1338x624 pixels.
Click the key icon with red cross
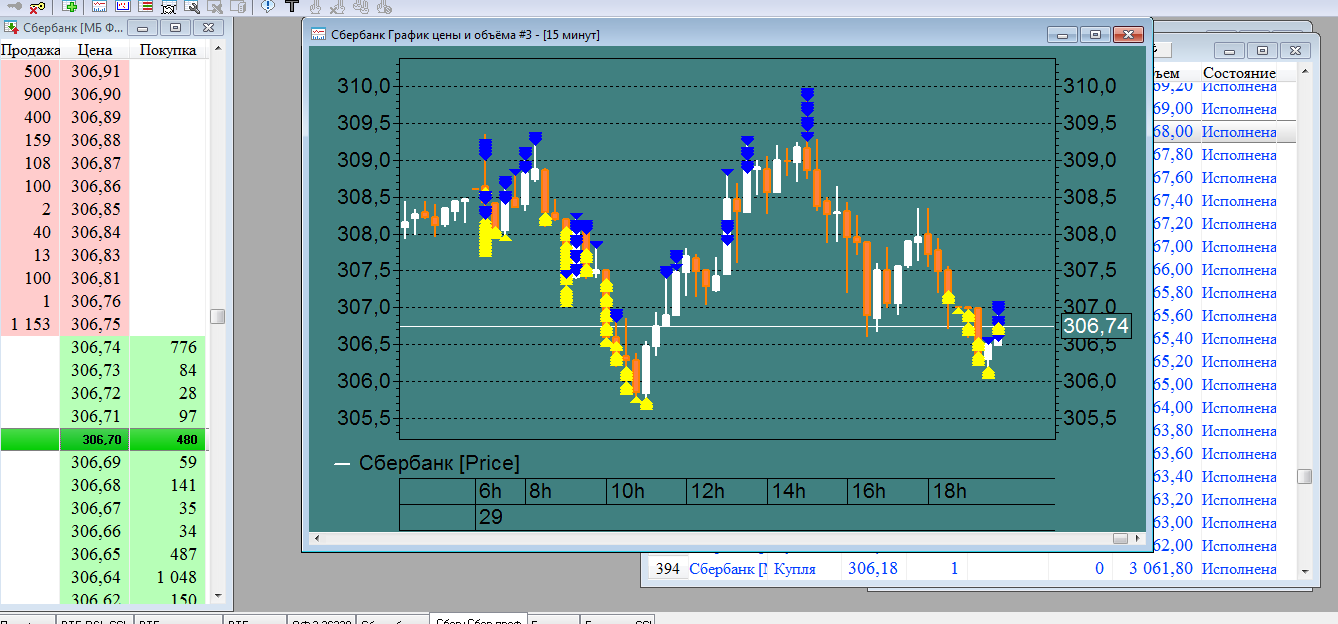tap(38, 6)
